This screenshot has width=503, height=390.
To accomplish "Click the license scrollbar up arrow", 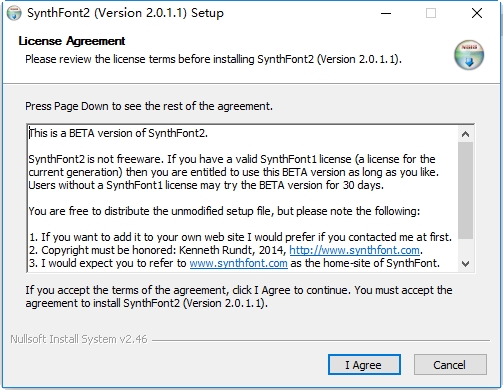I will [x=465, y=134].
